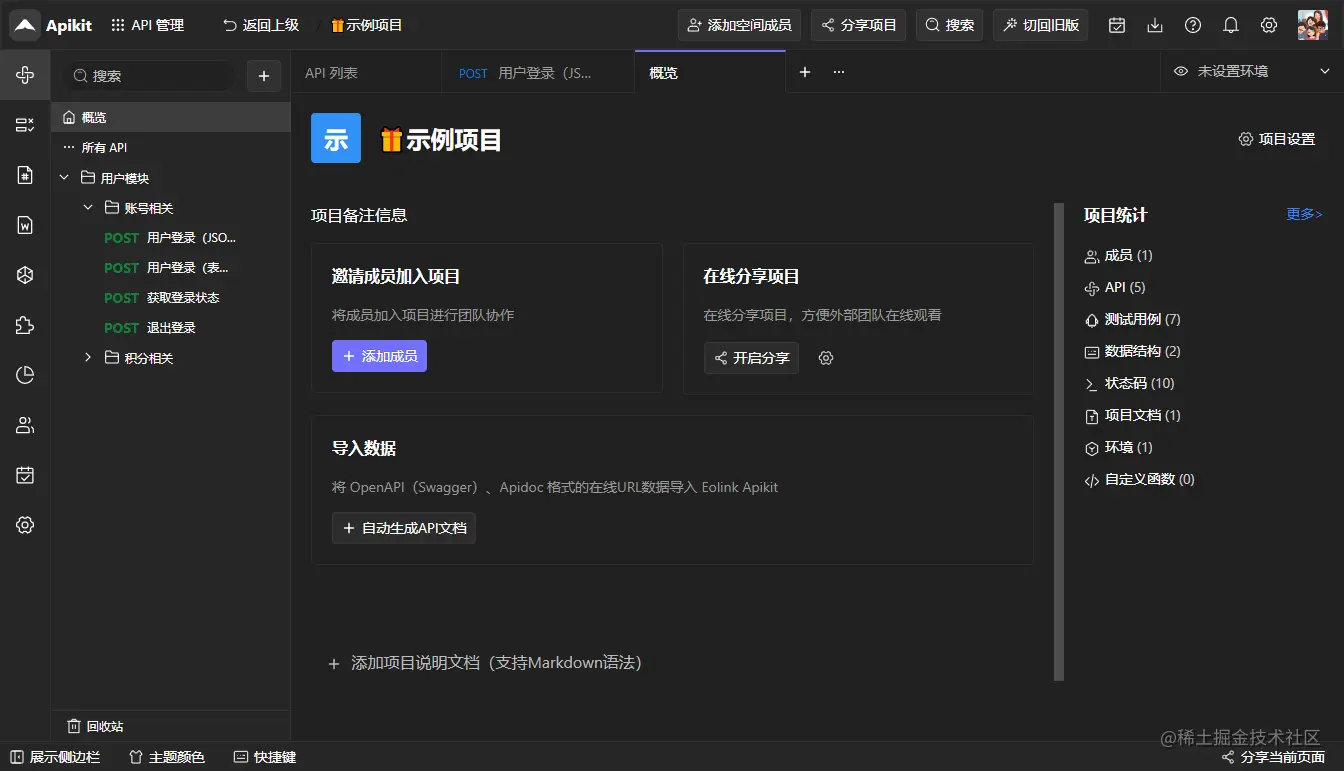Click 分享项目 in top bar
Screen dimensions: 1344x771
click(x=859, y=25)
